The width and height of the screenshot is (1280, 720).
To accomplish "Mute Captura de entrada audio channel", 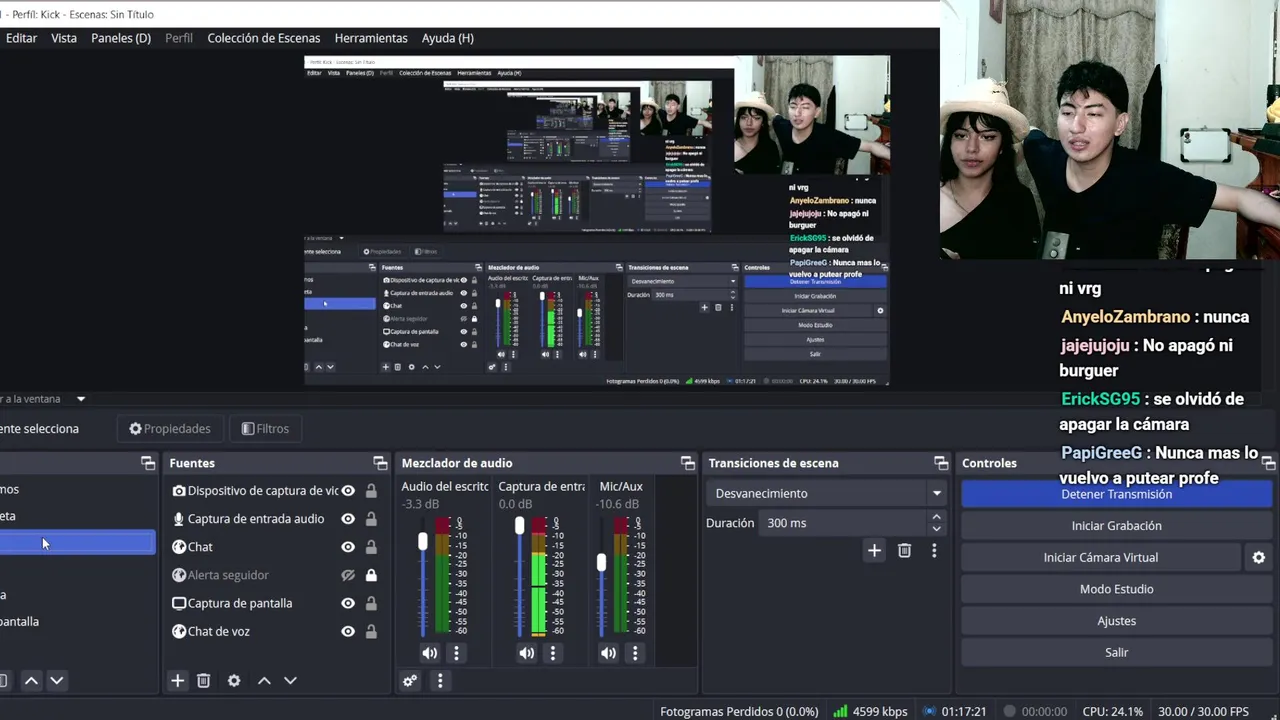I will click(526, 653).
